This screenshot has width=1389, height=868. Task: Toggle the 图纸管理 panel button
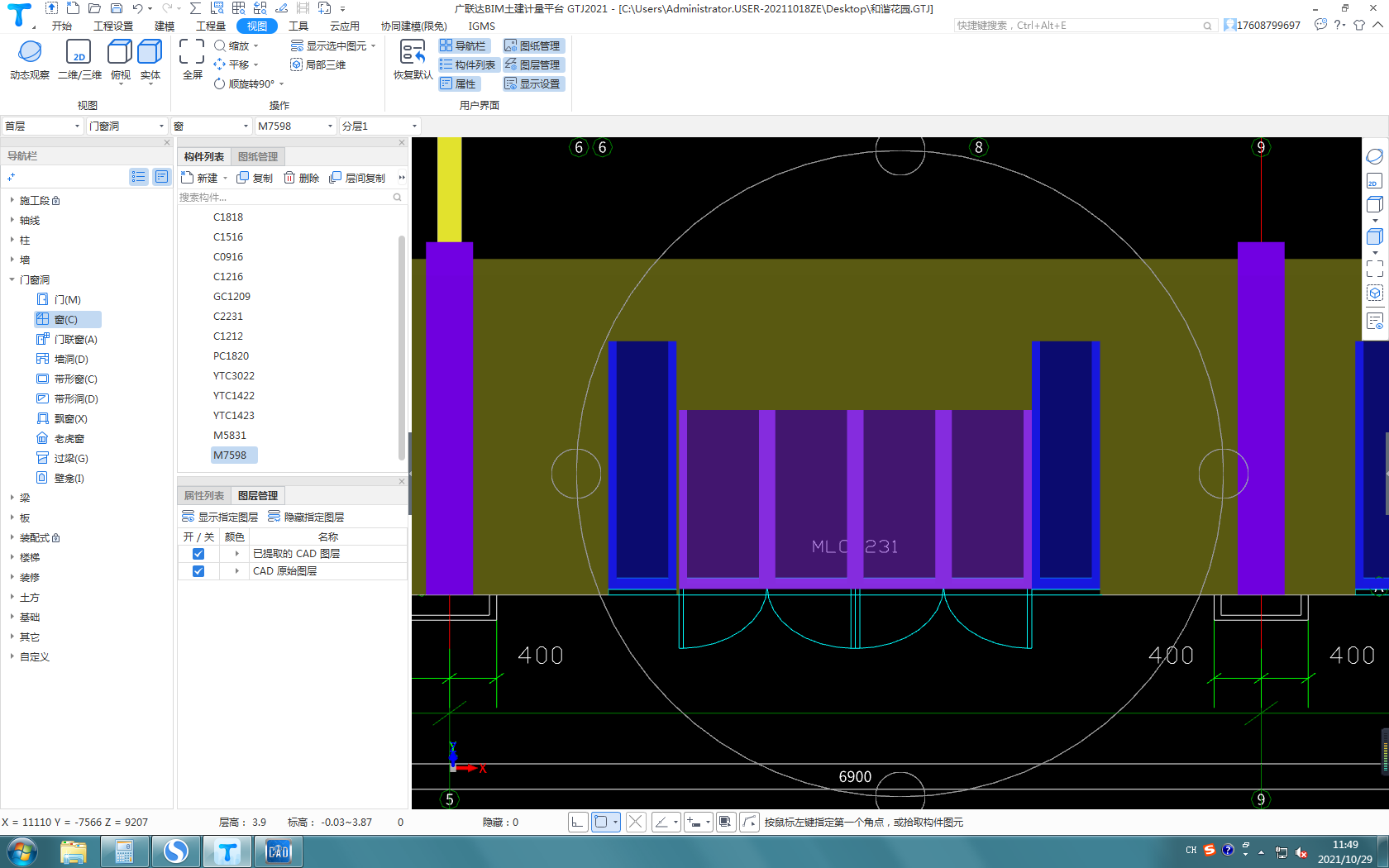coord(533,45)
